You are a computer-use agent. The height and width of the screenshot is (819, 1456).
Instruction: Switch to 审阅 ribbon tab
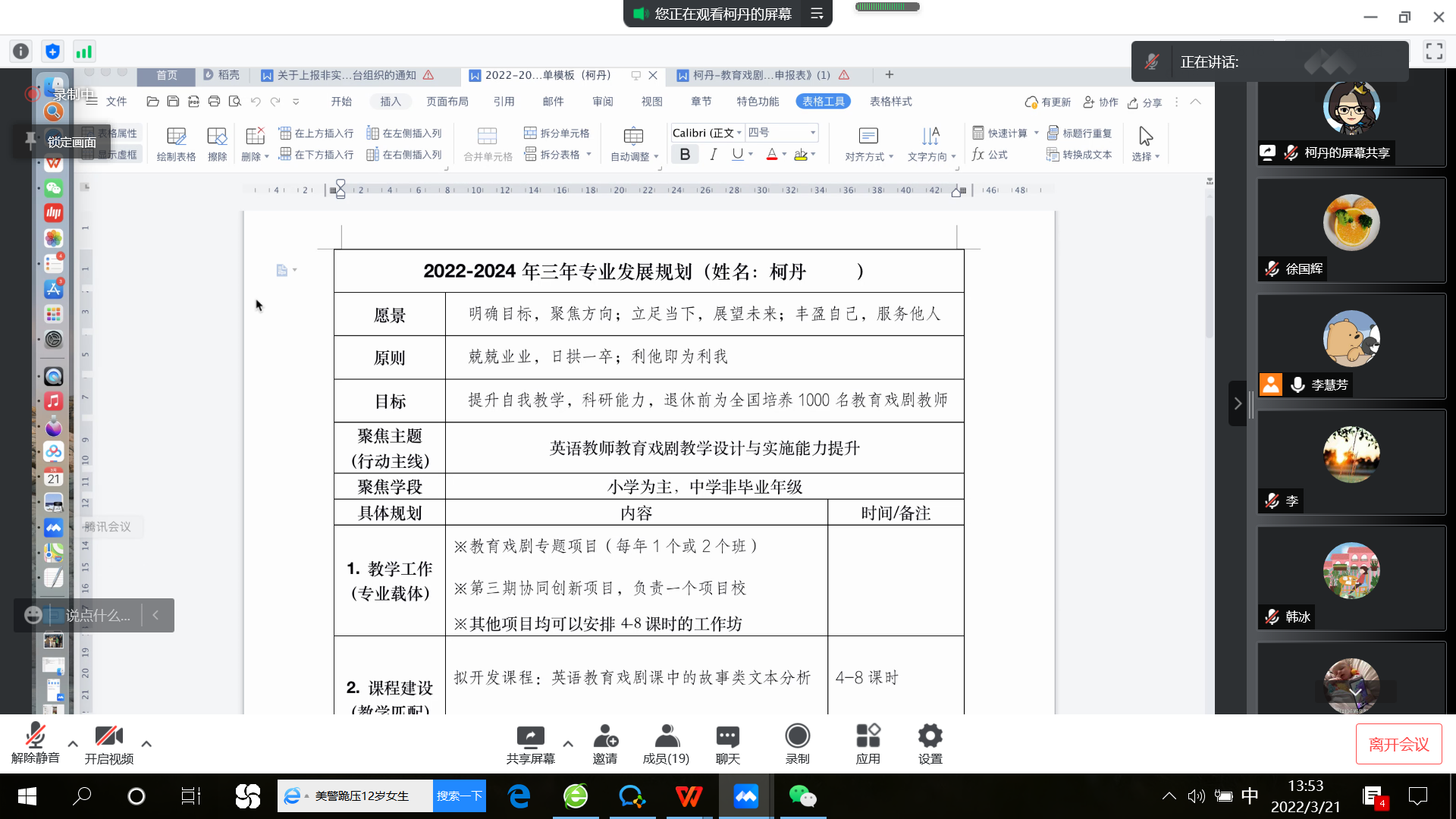(603, 102)
